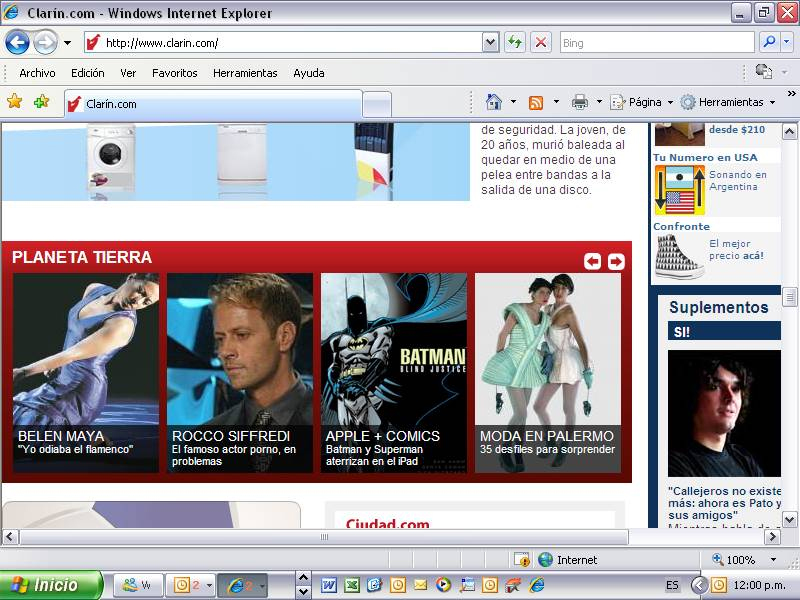
Task: Click in the Bing search box
Action: point(657,43)
